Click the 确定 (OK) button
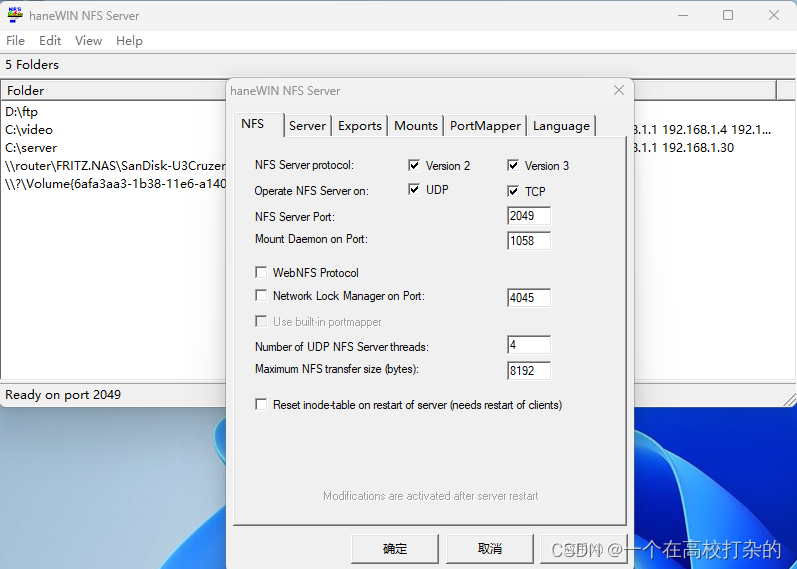Screen dimensions: 797x569 [x=394, y=549]
